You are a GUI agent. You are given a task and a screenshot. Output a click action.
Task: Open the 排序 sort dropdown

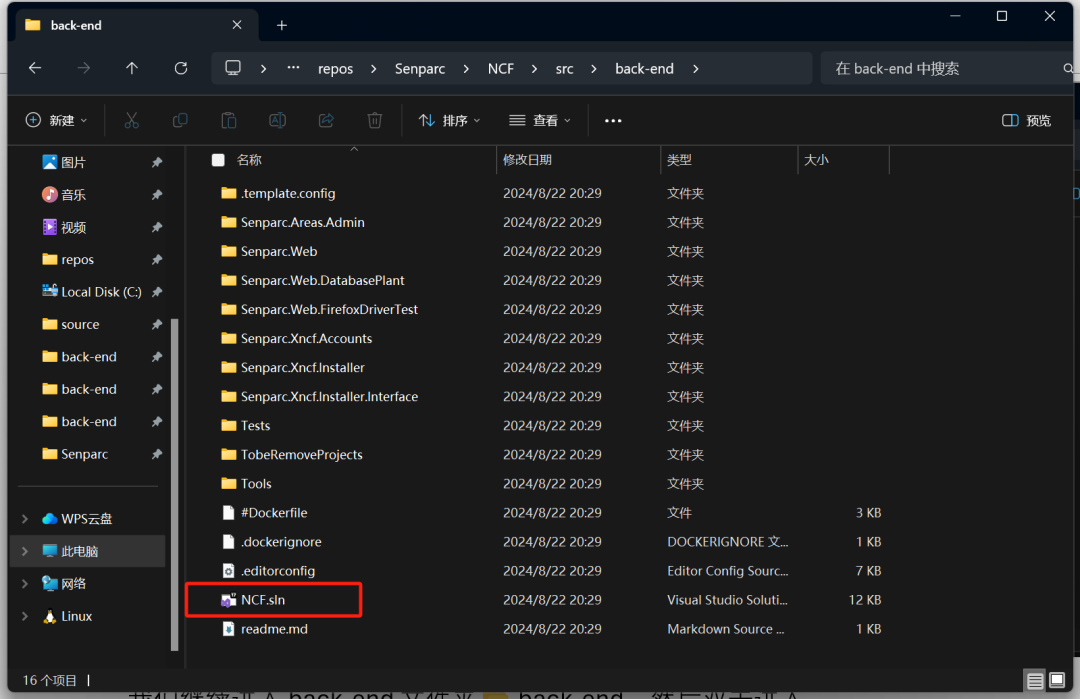pos(449,121)
